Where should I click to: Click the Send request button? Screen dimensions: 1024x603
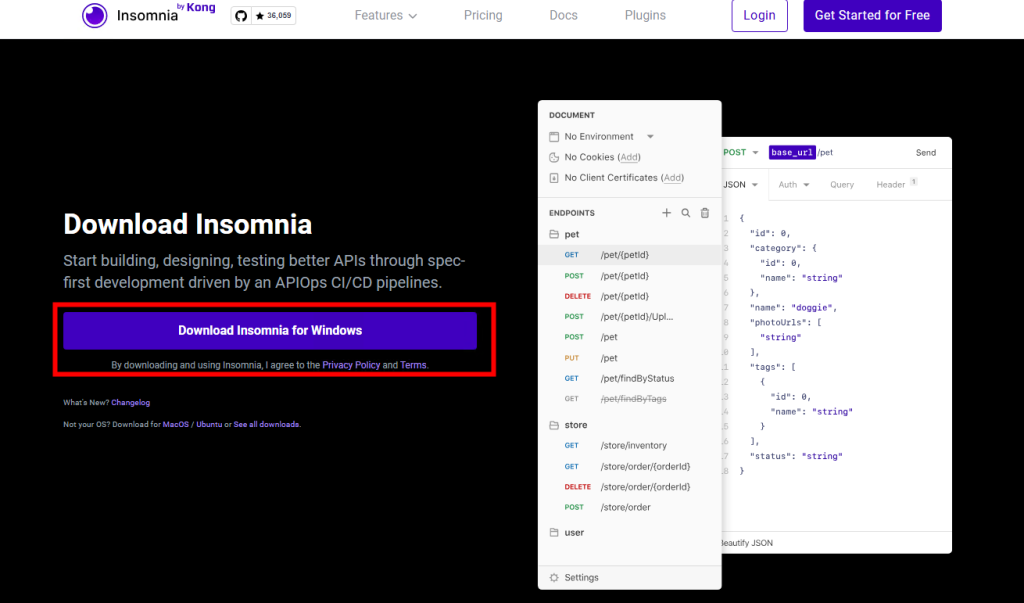(925, 153)
